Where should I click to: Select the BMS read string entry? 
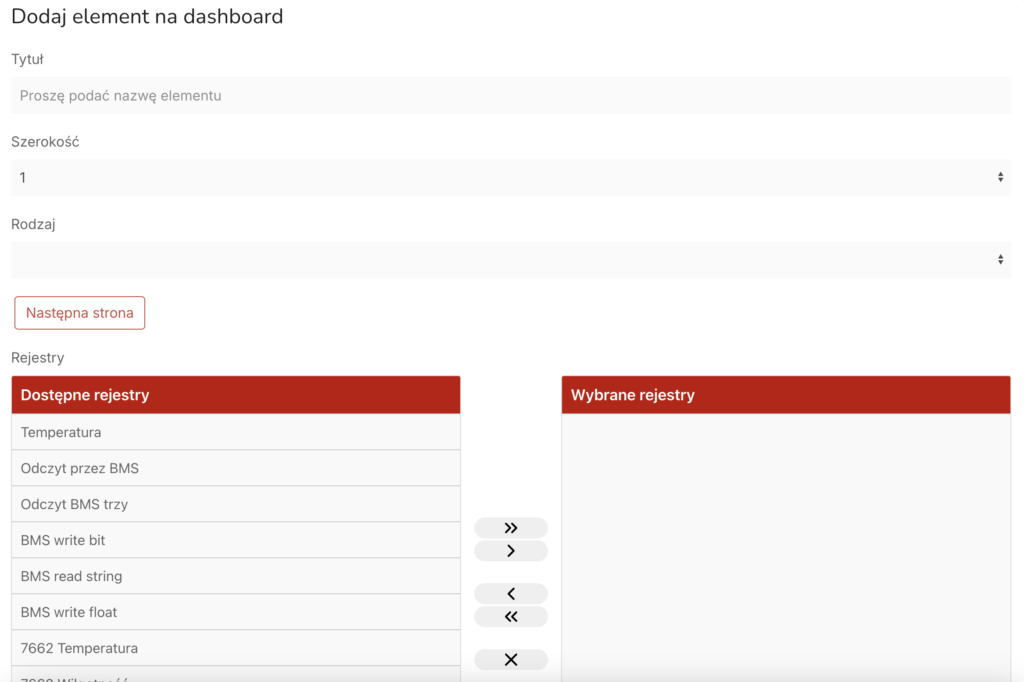(x=236, y=576)
